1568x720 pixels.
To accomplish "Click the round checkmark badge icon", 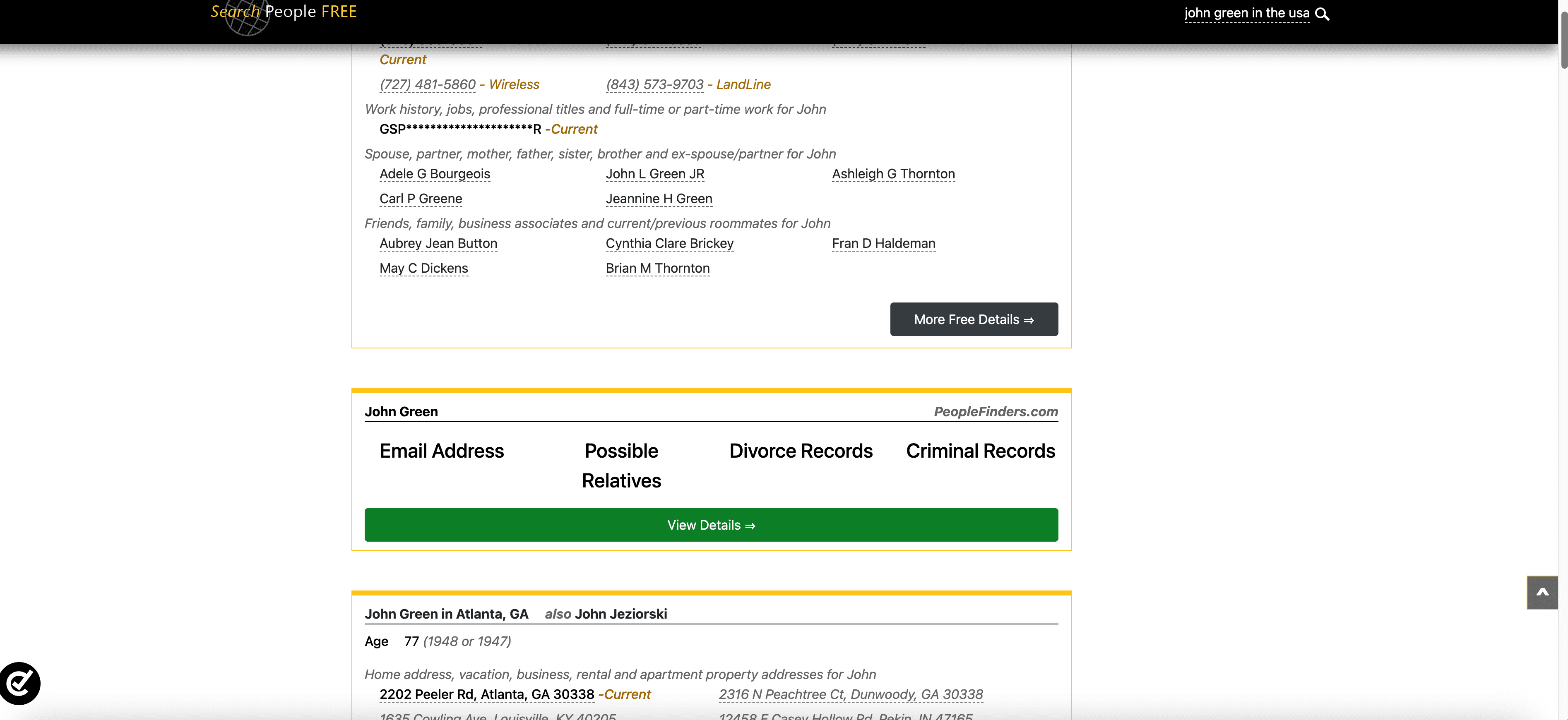I will coord(20,683).
